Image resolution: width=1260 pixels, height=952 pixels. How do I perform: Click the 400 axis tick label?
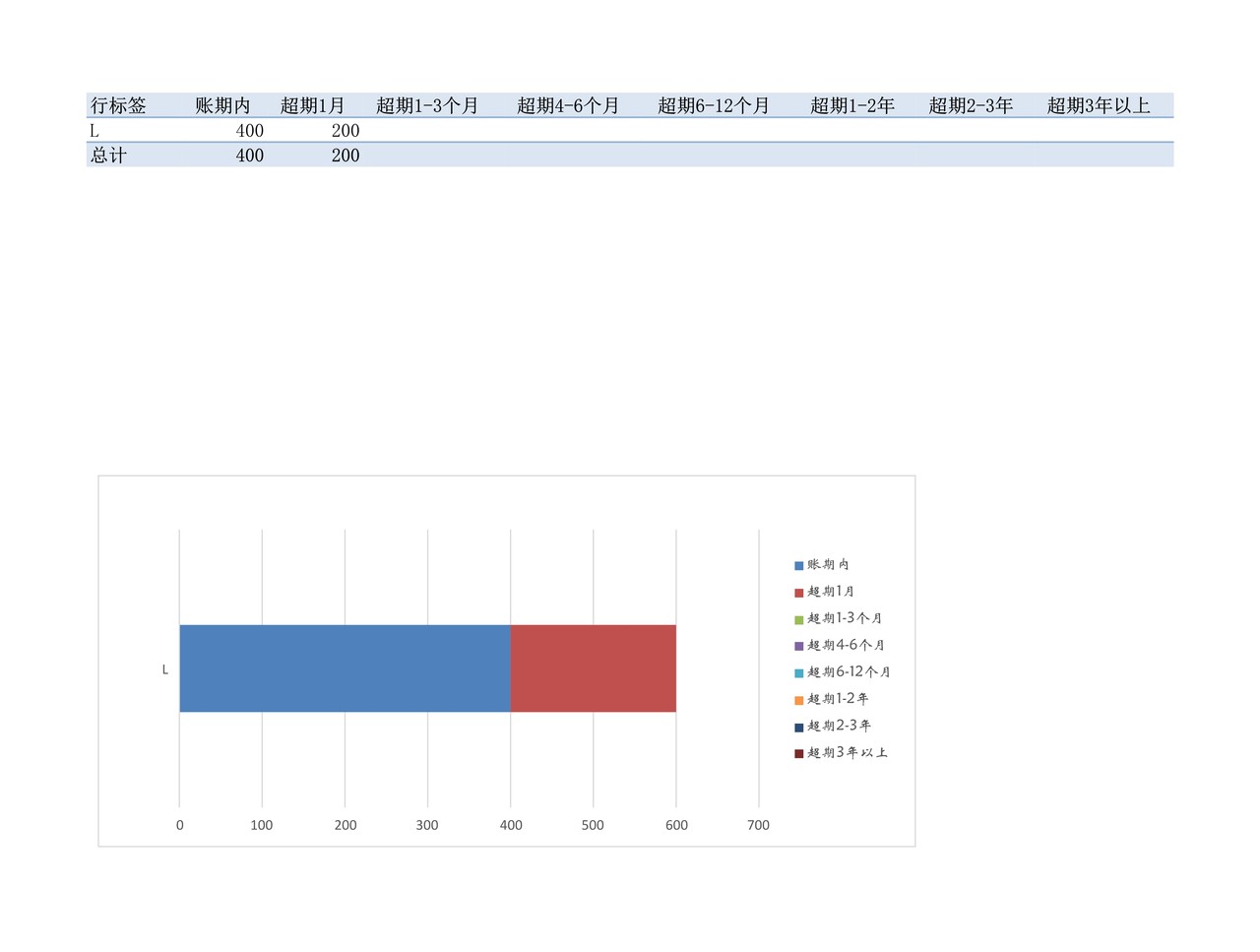[511, 825]
